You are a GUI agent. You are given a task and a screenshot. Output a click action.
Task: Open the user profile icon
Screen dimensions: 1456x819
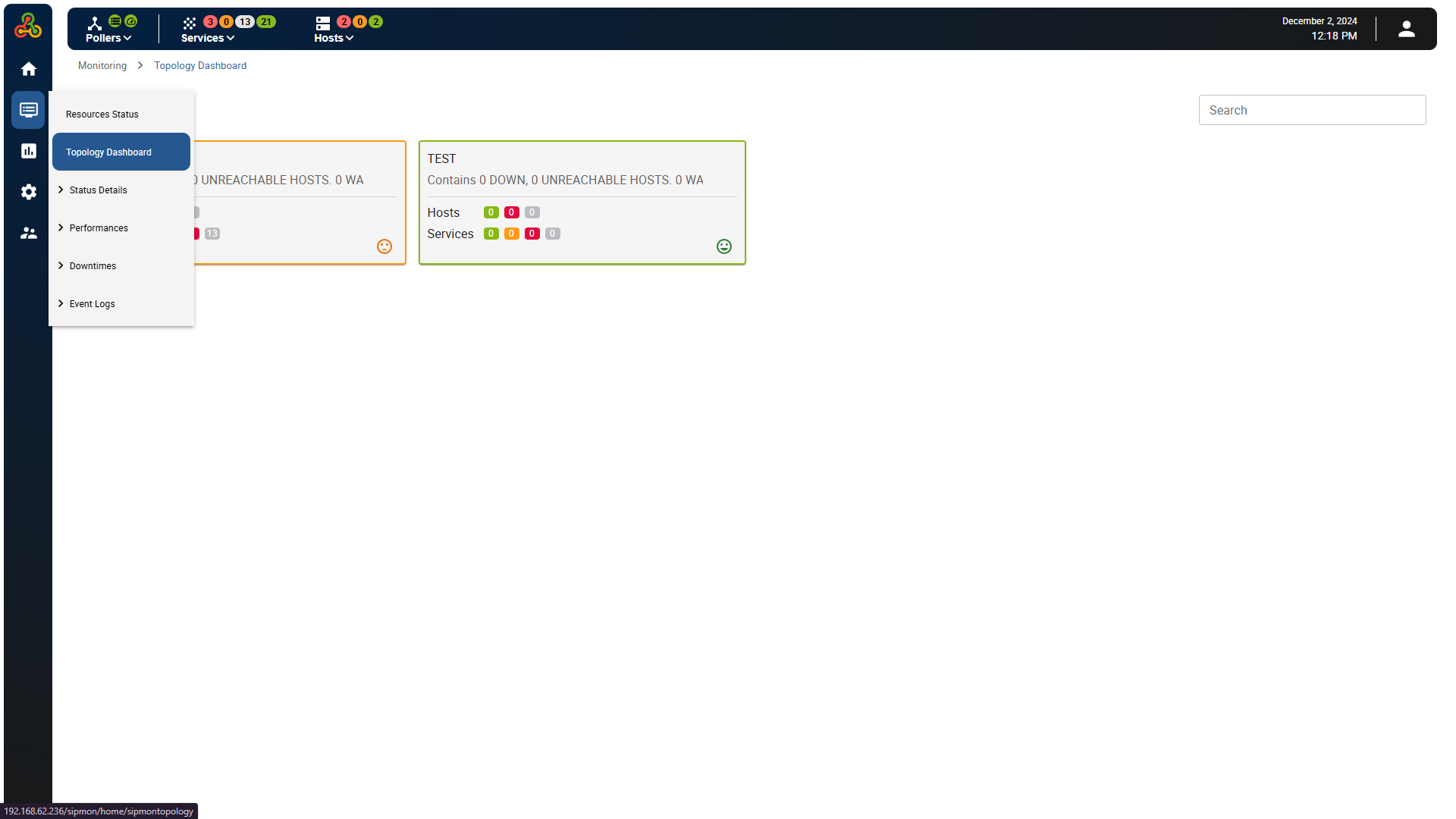pyautogui.click(x=1406, y=29)
